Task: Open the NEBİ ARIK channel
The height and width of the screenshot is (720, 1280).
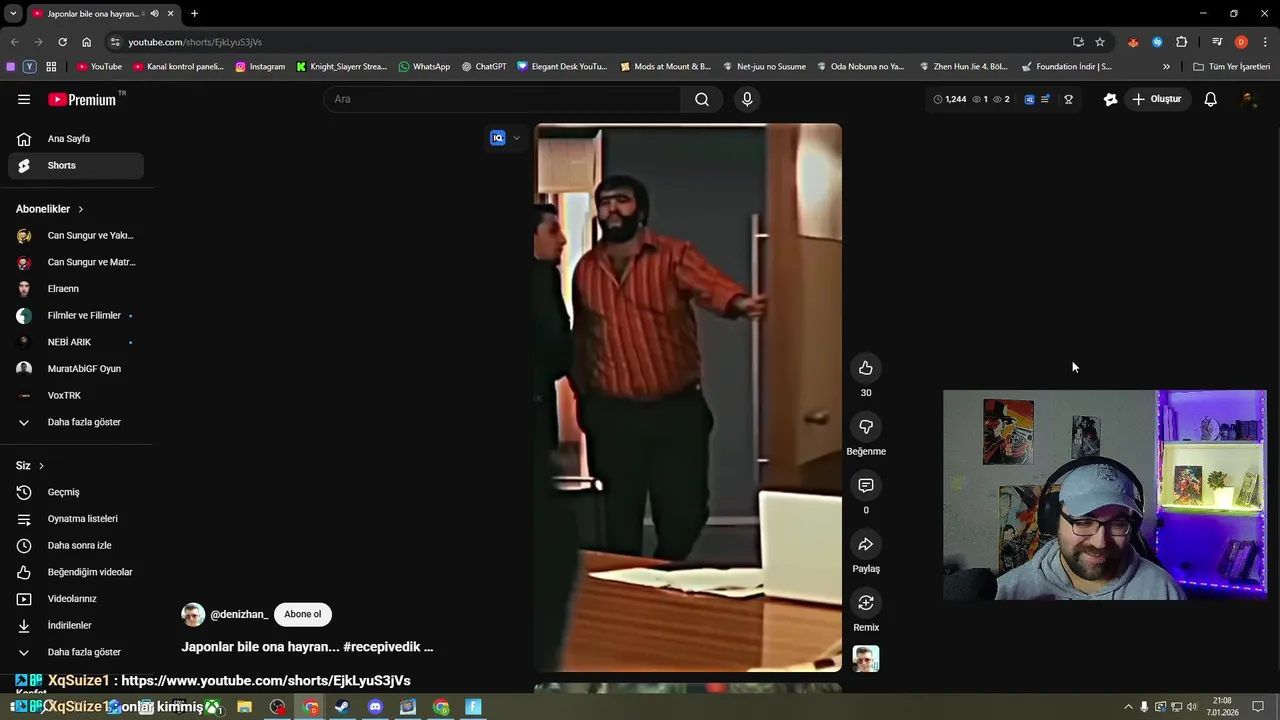Action: [x=76, y=342]
